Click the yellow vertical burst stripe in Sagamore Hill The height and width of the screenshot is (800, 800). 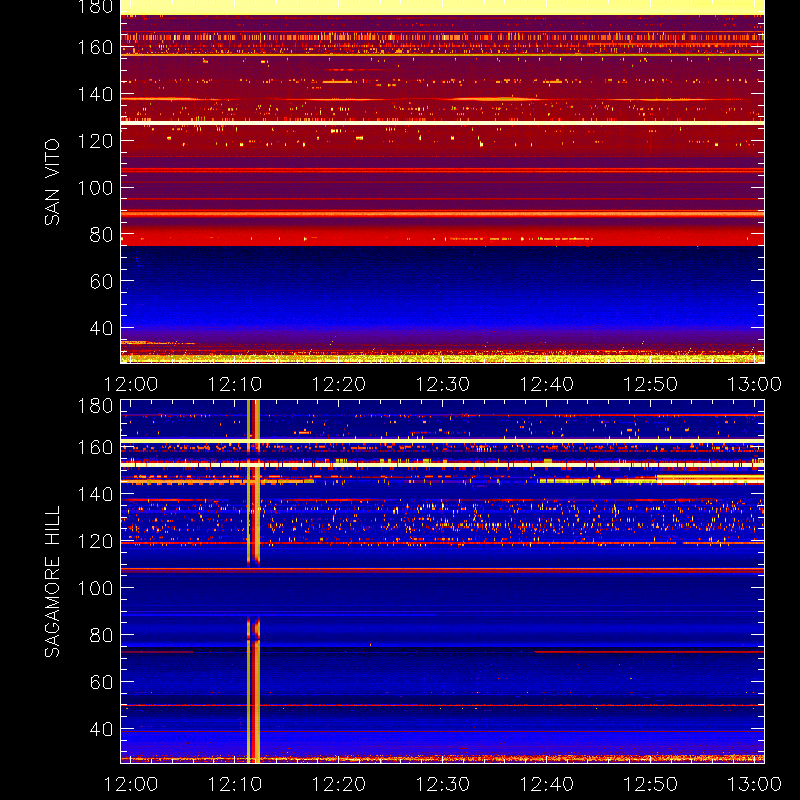(x=254, y=581)
